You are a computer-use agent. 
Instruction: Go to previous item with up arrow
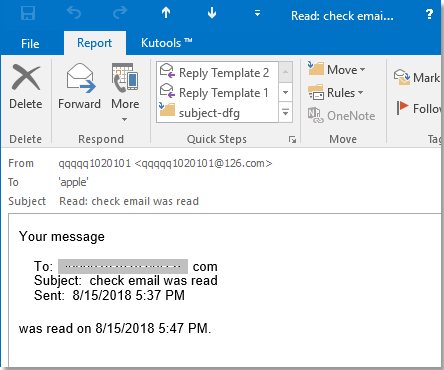click(x=166, y=13)
